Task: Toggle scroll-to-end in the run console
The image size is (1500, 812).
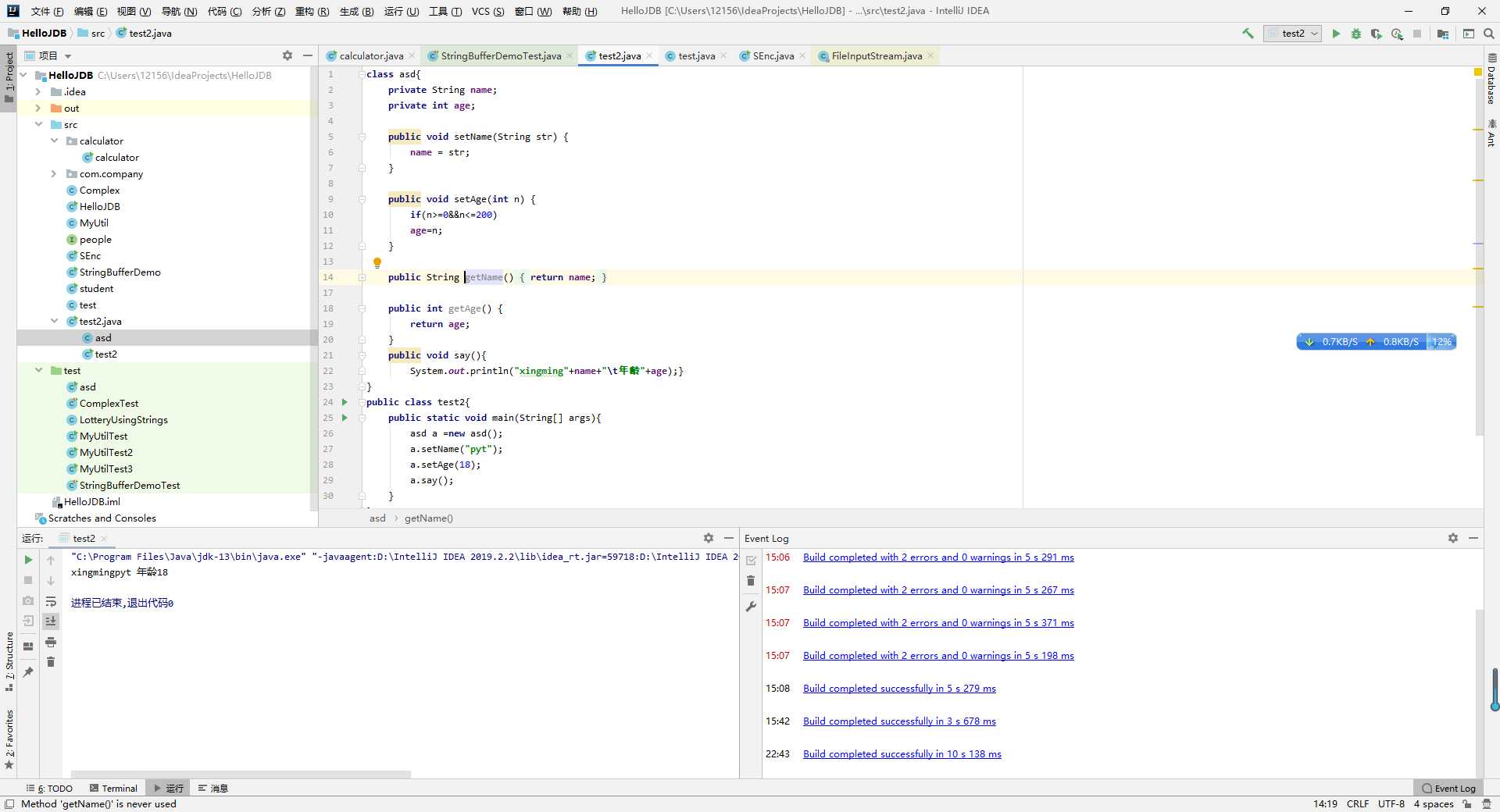Action: pyautogui.click(x=51, y=621)
